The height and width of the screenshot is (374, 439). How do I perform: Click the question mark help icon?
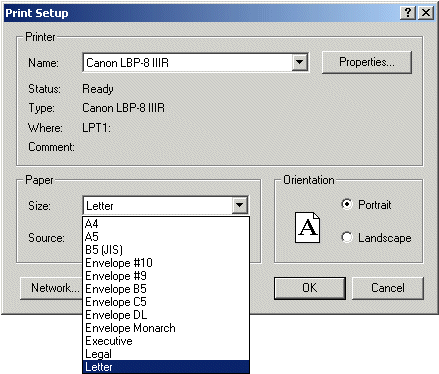[407, 13]
